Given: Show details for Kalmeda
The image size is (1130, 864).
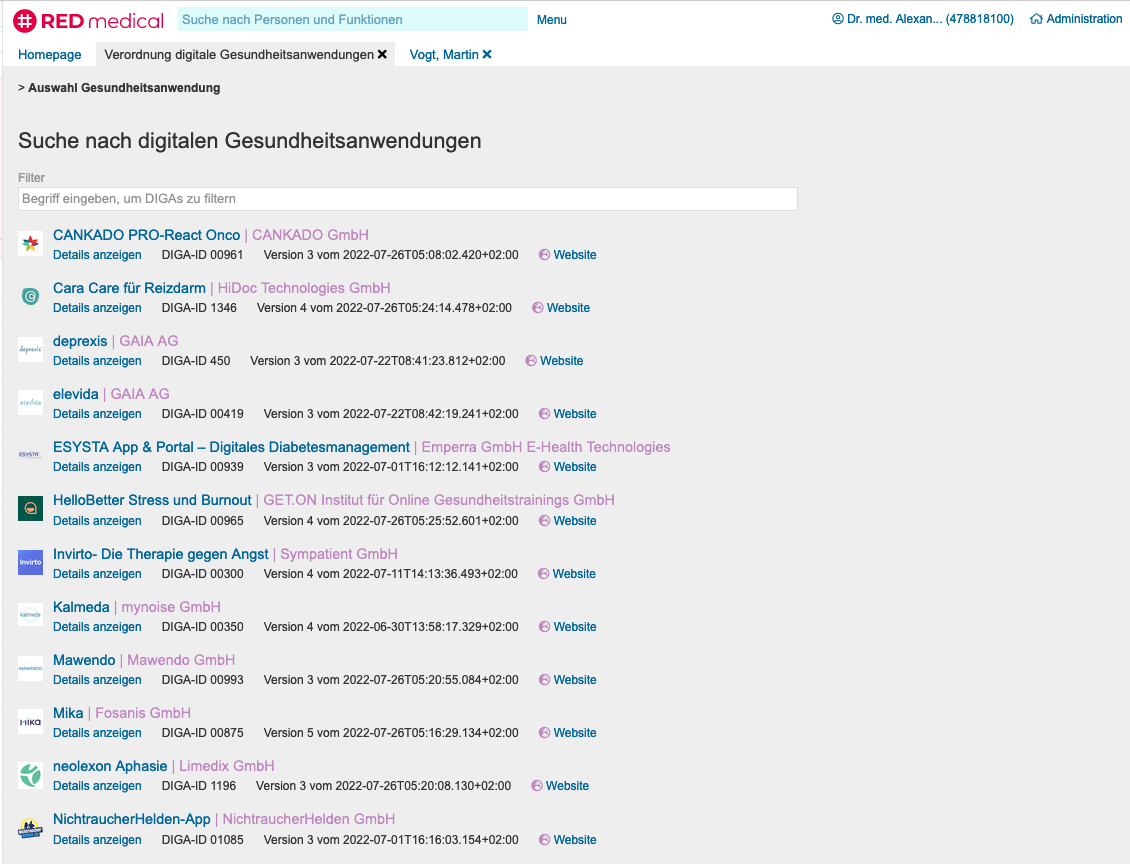Looking at the screenshot, I should (x=97, y=627).
